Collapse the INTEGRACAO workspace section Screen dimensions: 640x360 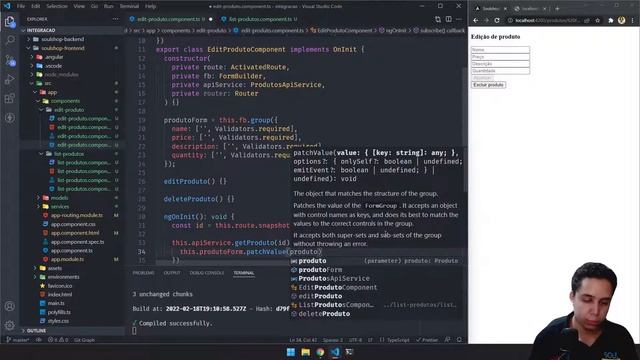point(40,30)
